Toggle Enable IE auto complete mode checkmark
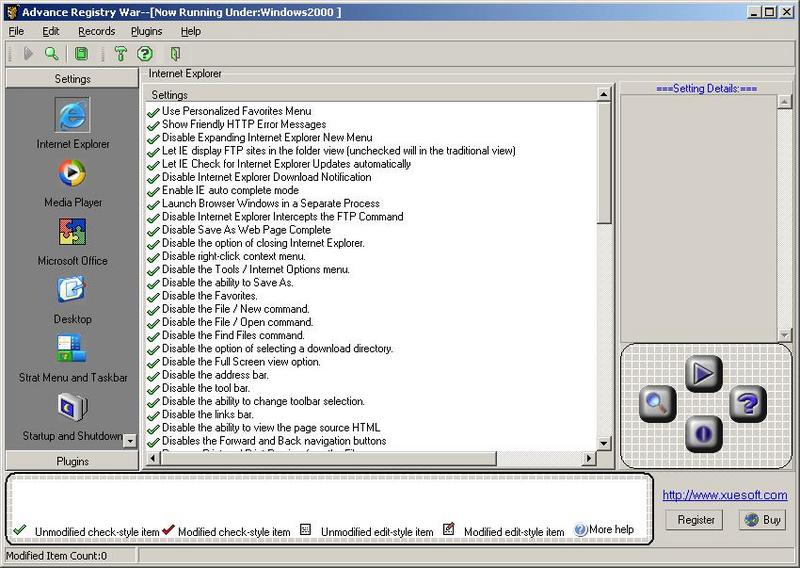Image resolution: width=800 pixels, height=568 pixels. coord(153,191)
